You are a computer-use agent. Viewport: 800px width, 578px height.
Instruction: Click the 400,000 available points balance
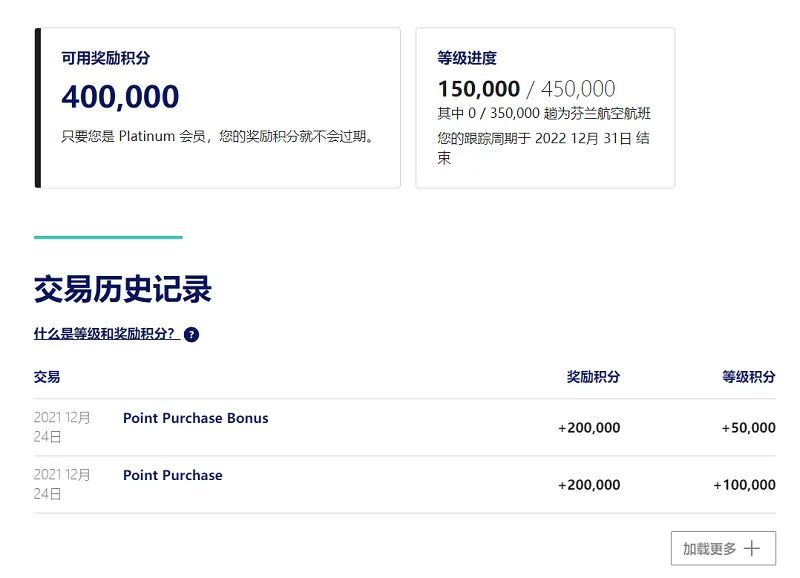pyautogui.click(x=120, y=97)
